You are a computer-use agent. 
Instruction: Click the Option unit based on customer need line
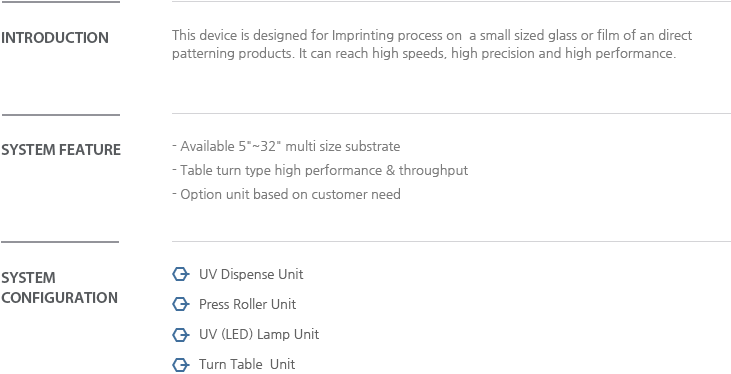tap(286, 194)
